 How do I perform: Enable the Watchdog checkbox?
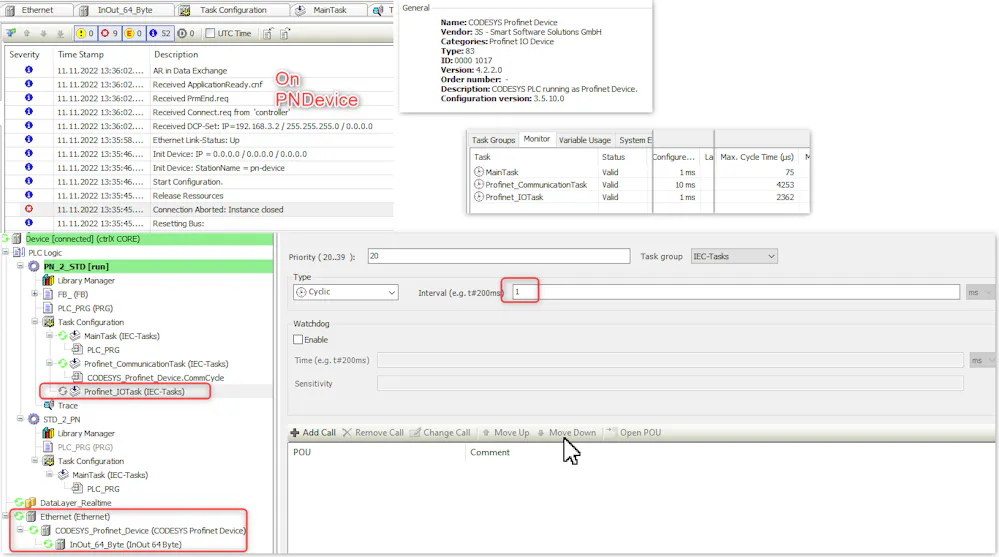pyautogui.click(x=298, y=340)
